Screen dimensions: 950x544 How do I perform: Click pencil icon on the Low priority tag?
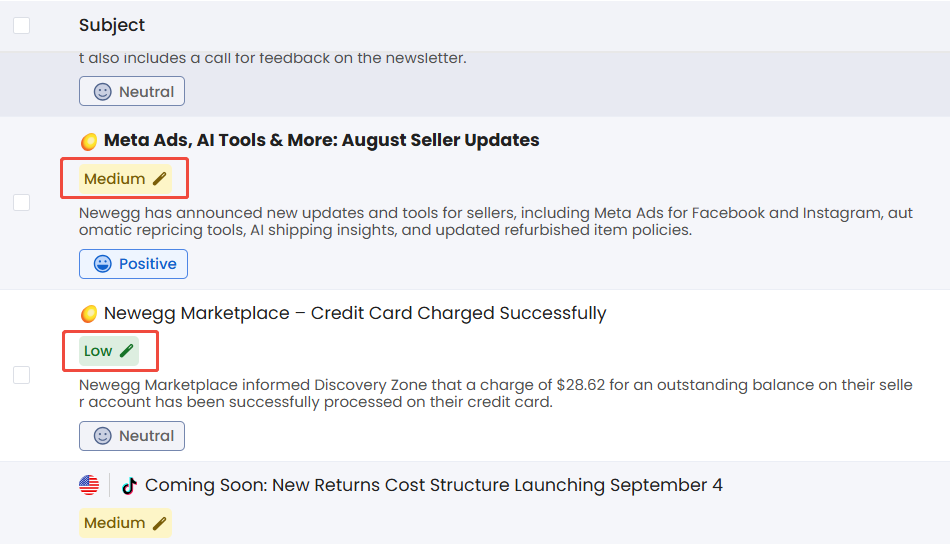pos(126,351)
